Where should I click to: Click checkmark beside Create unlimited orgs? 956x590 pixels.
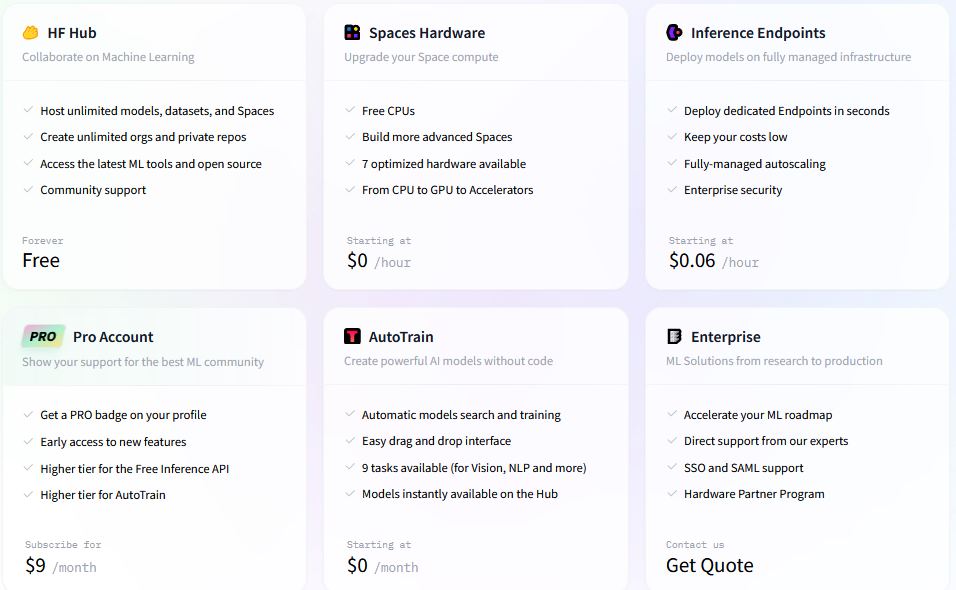point(28,137)
